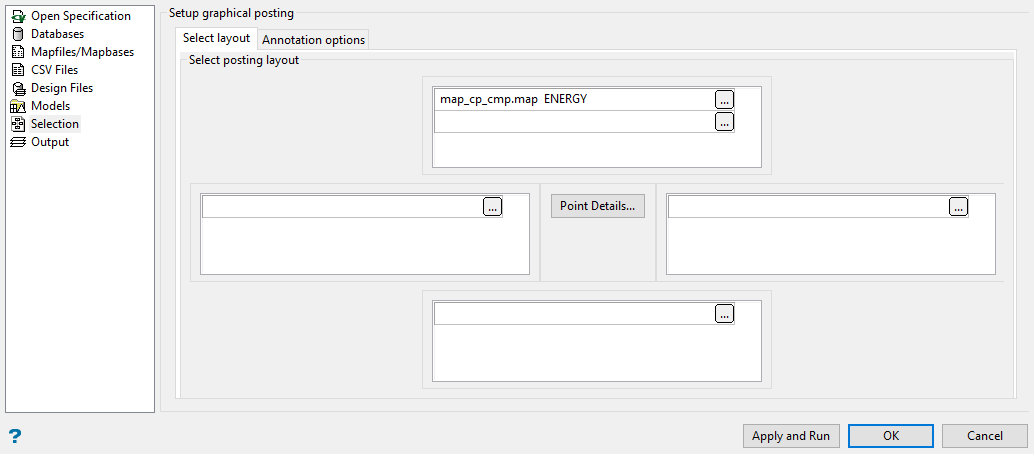This screenshot has height=454, width=1034.
Task: Browse button on second top posting row
Action: 724,121
